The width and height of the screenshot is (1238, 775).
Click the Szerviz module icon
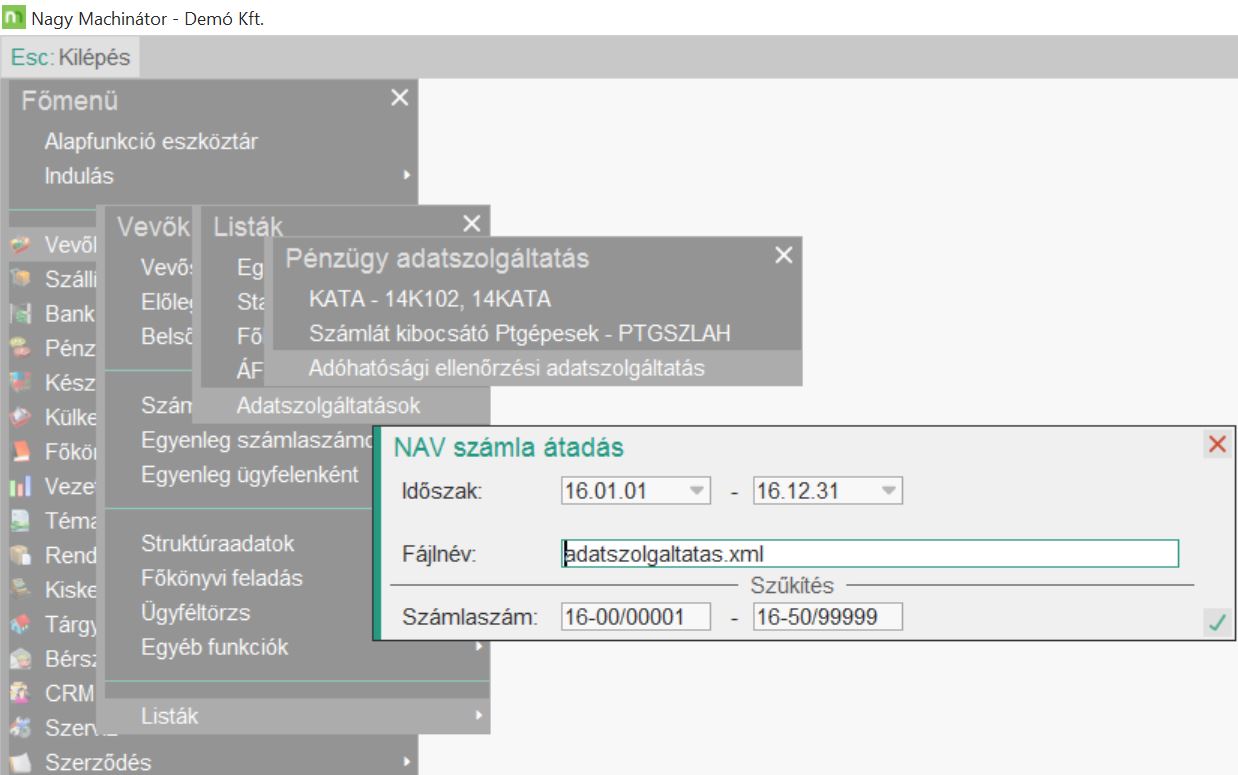[x=20, y=728]
